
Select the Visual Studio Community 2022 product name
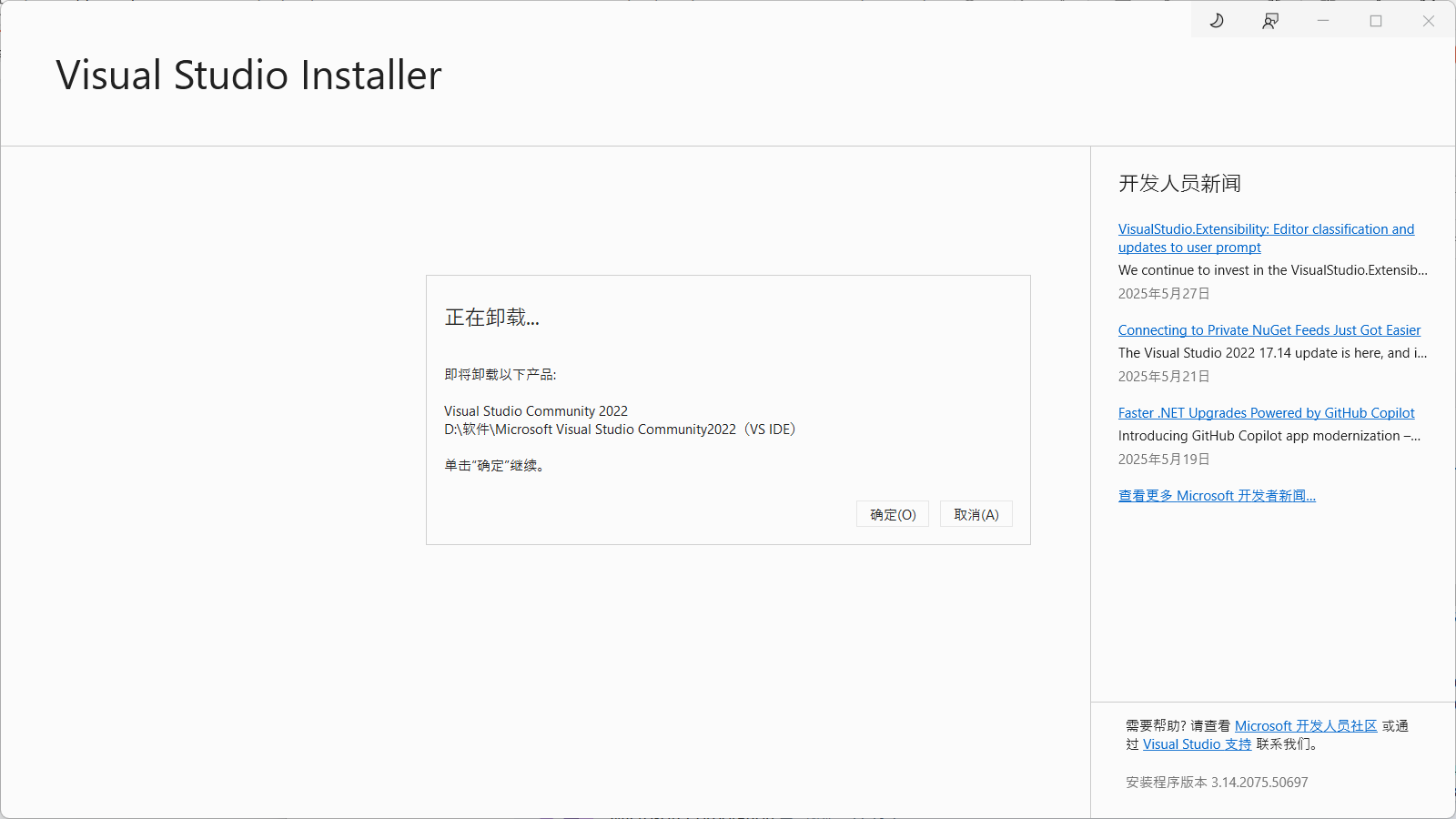[x=536, y=411]
